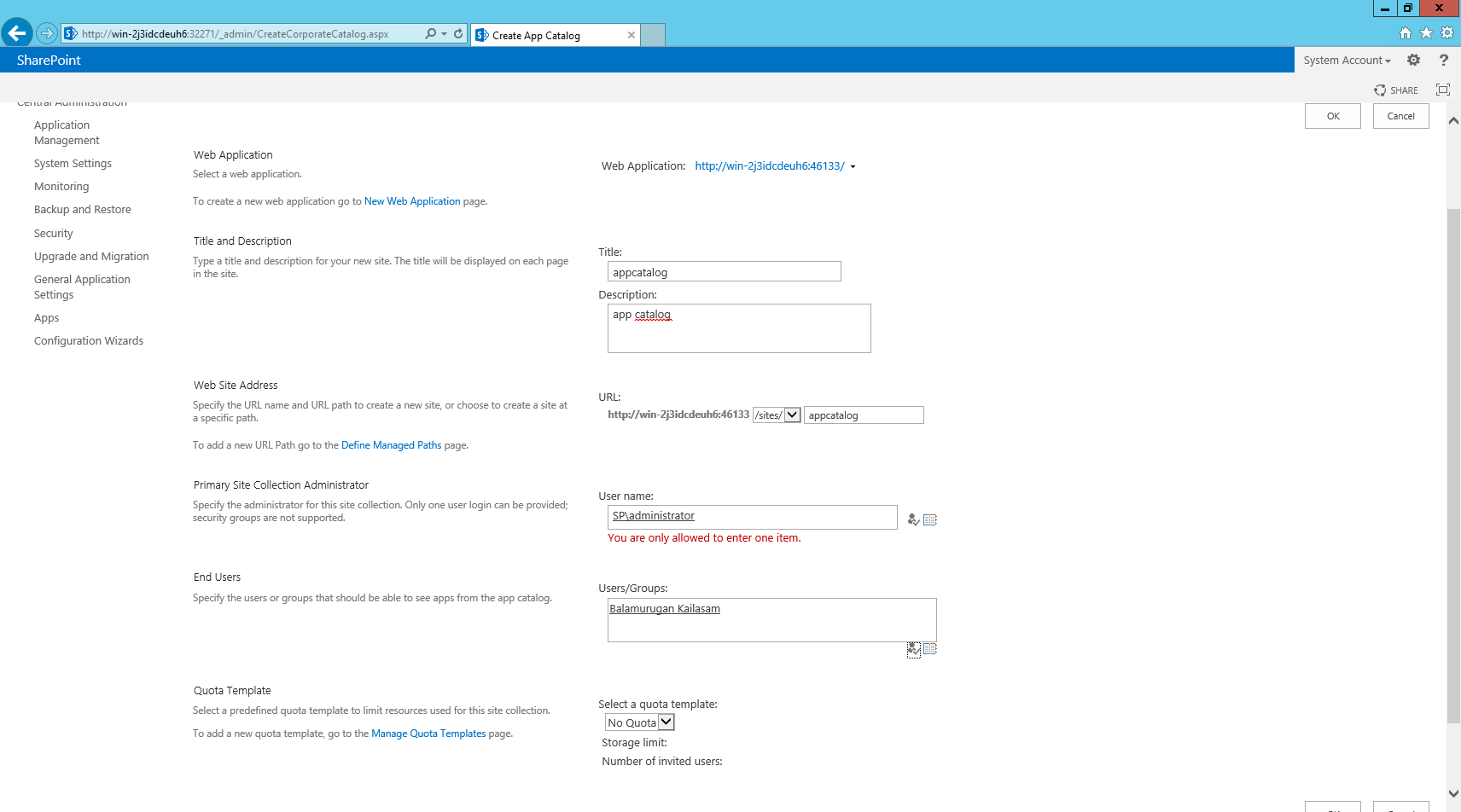The height and width of the screenshot is (812, 1461).
Task: Click the URL name field appcatalog
Action: [x=864, y=415]
